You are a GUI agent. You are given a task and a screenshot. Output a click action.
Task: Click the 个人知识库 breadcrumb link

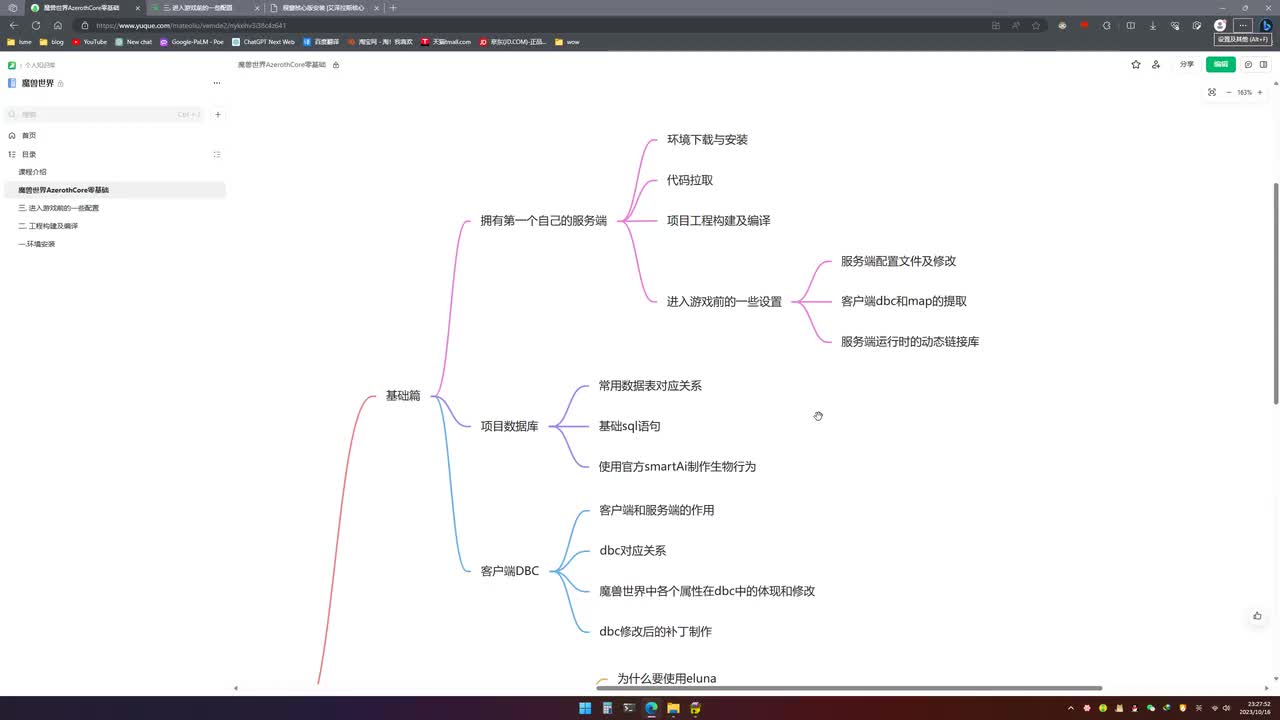[40, 65]
